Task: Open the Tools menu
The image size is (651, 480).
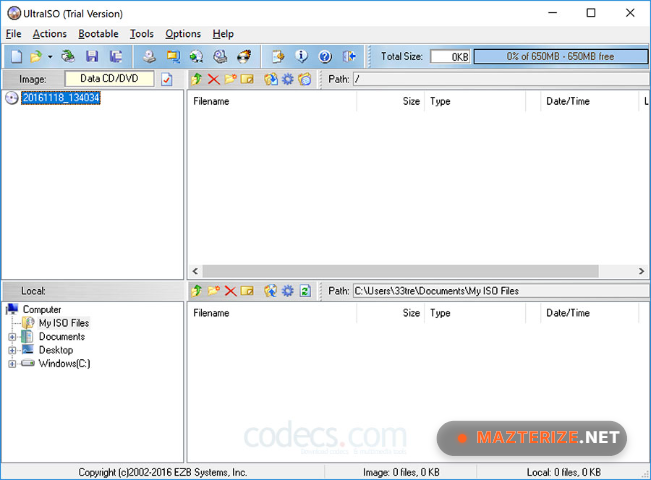Action: coord(142,34)
